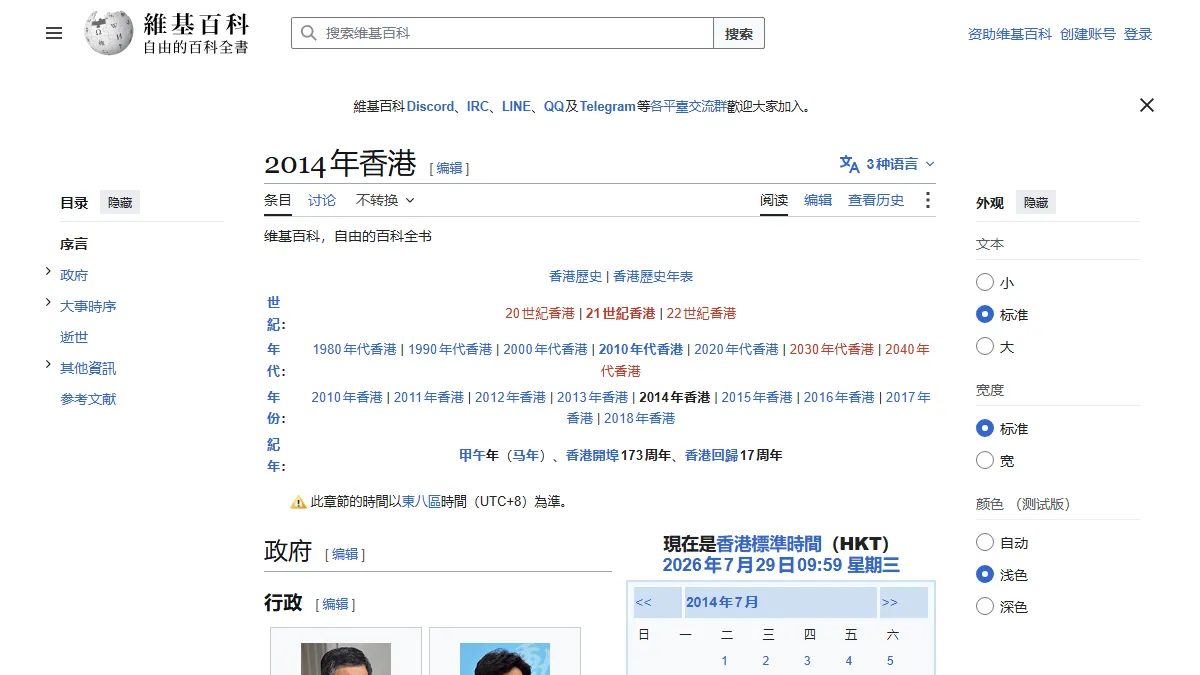Jump to 参考文献 in contents

tap(88, 399)
